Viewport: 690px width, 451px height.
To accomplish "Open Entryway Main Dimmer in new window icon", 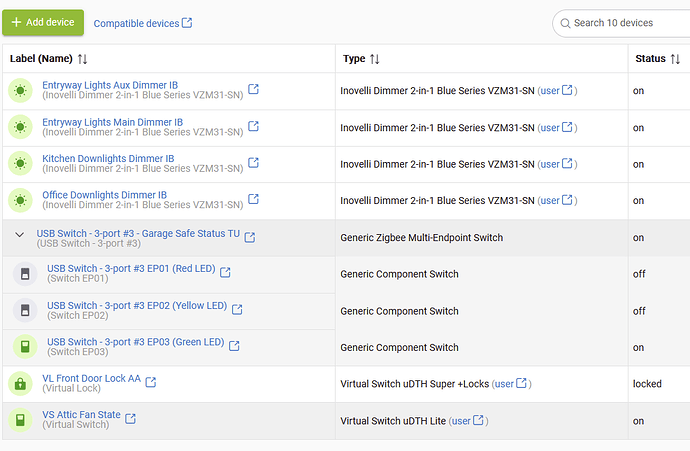I will (x=253, y=126).
